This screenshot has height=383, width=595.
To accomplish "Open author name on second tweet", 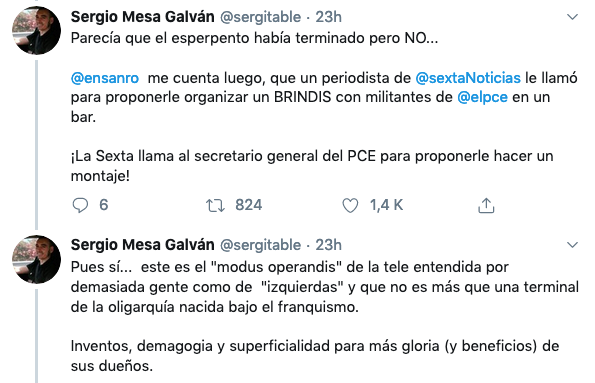I will coord(143,245).
